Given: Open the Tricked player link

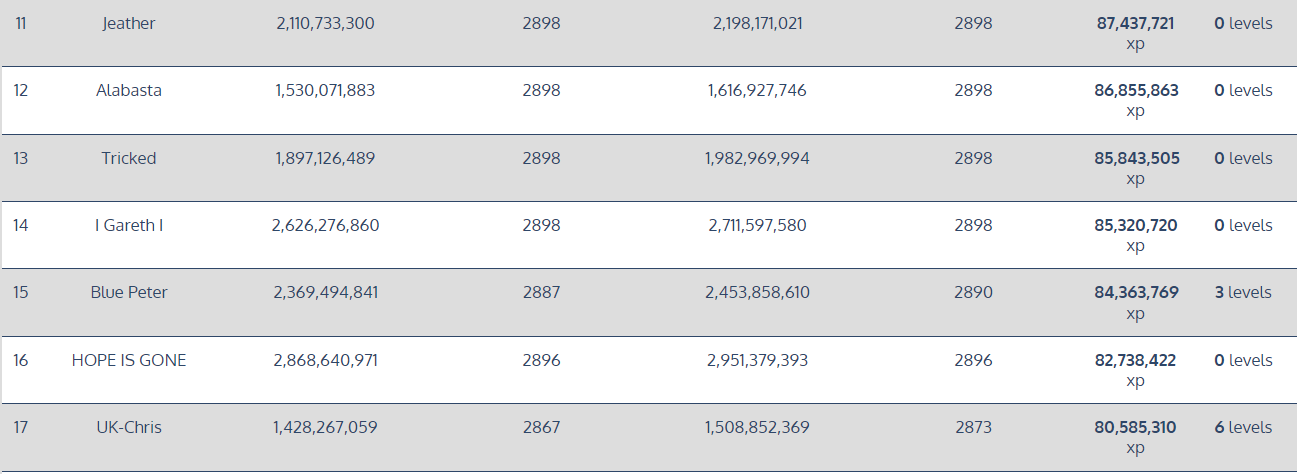Looking at the screenshot, I should point(129,158).
